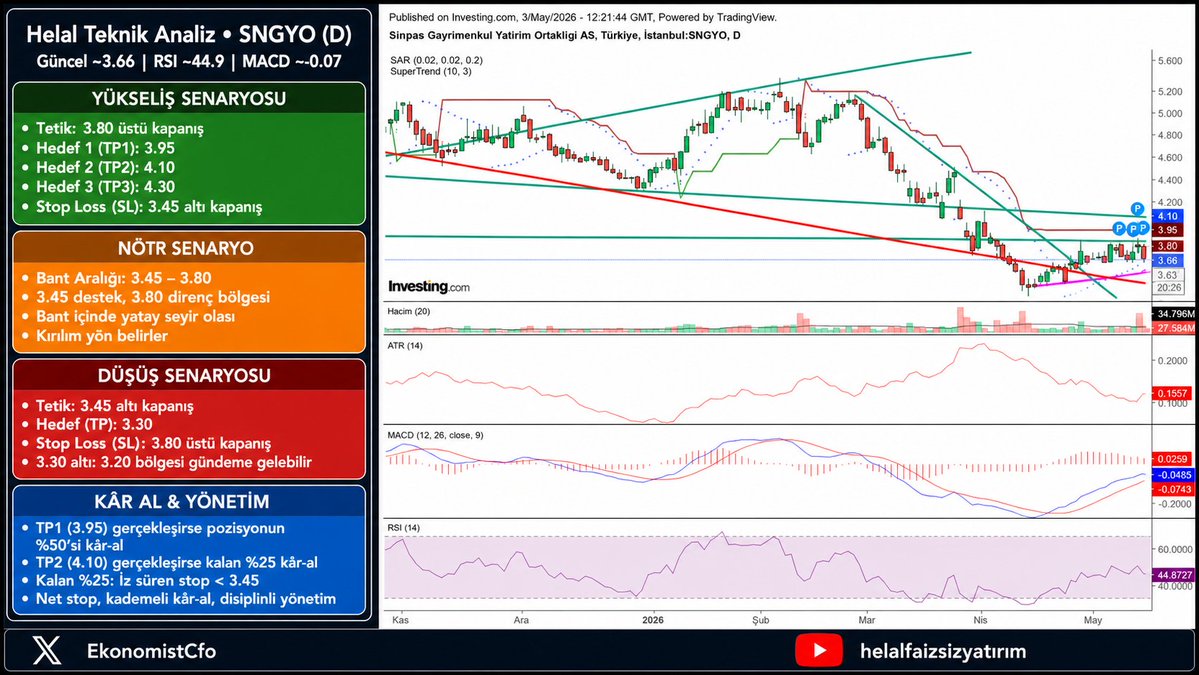1199x675 pixels.
Task: Click the 'Published on Investing.com' header line
Action: coord(583,17)
